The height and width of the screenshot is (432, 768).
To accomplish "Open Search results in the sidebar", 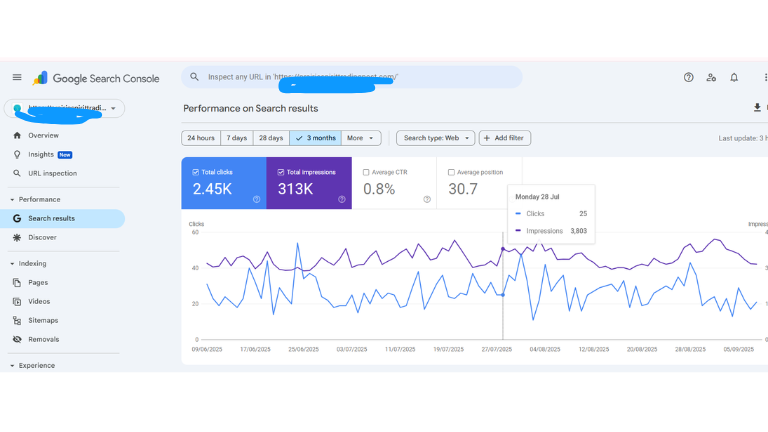I will [x=63, y=218].
